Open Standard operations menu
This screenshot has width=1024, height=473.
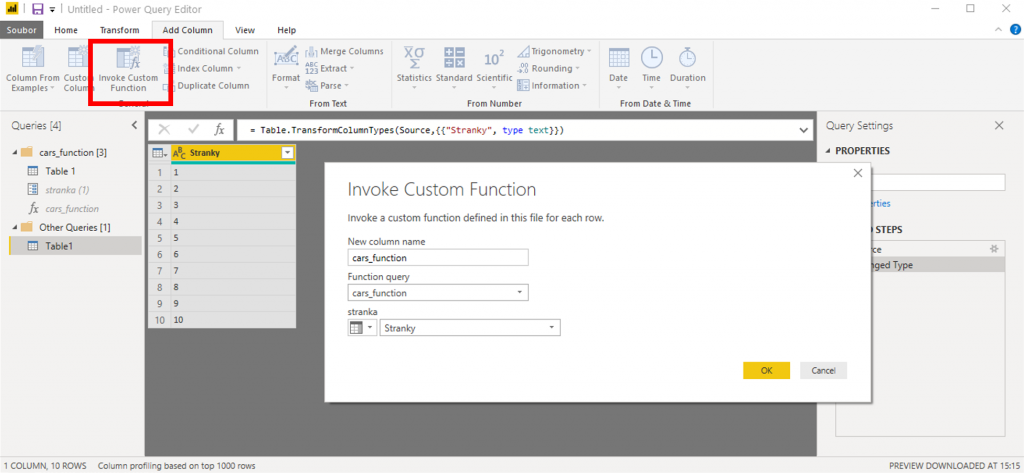tap(454, 68)
